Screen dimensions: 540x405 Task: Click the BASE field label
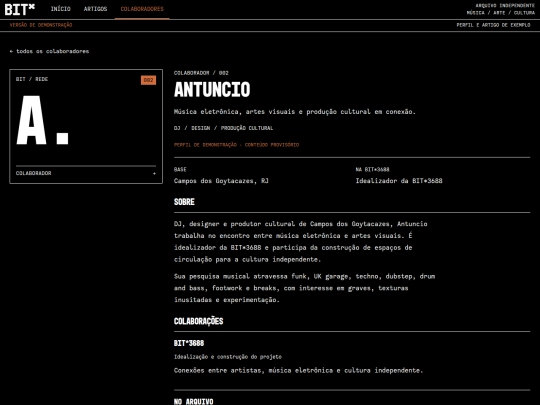[180, 169]
